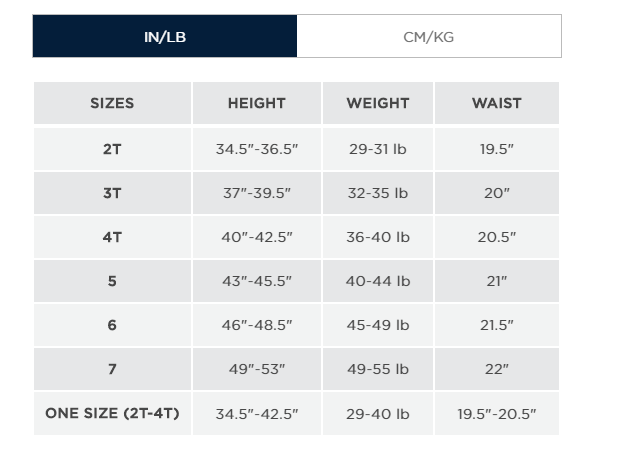Select the 4T size row label
This screenshot has width=622, height=452.
click(x=112, y=237)
